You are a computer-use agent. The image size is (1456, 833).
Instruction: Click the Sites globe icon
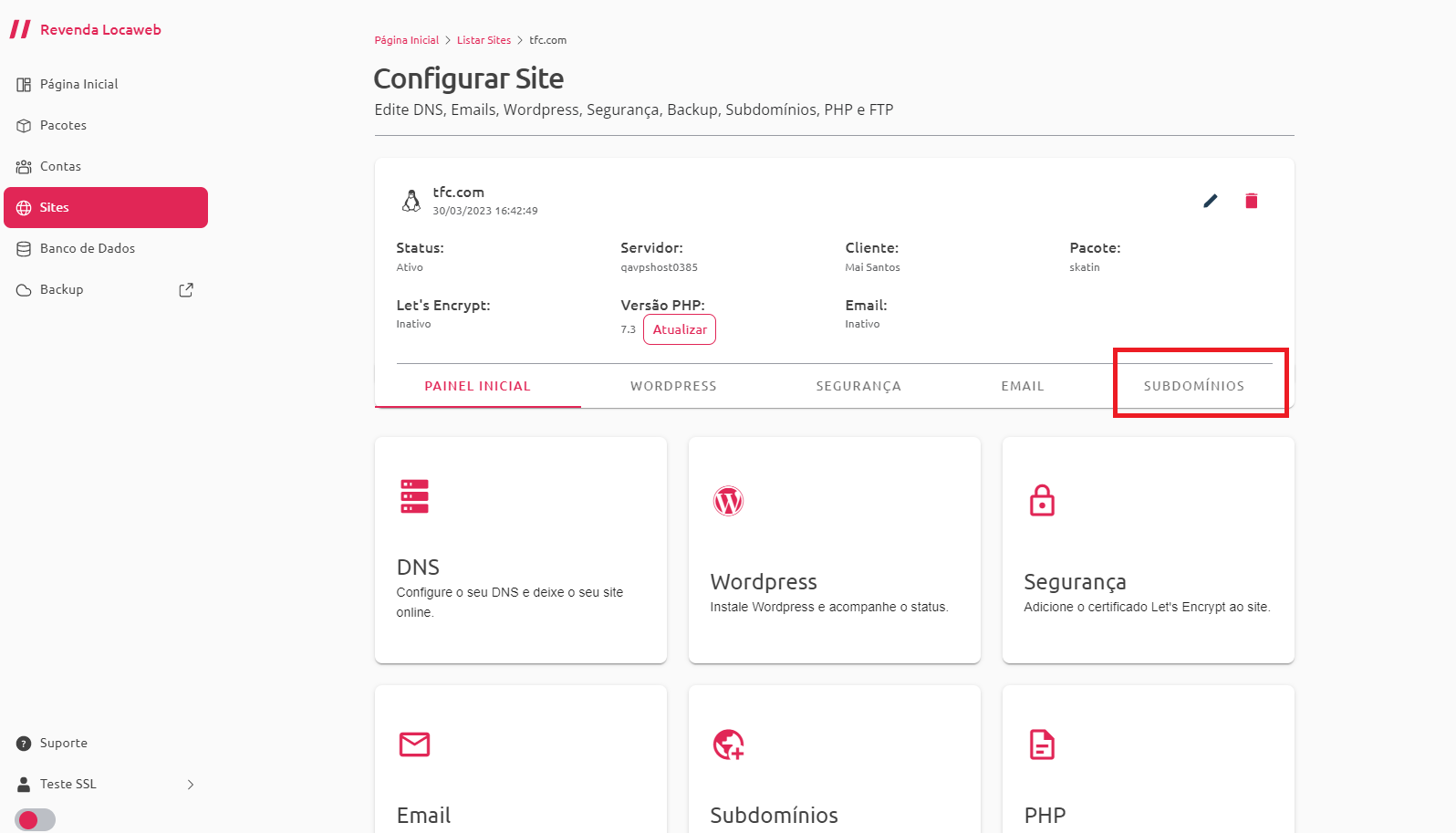point(24,208)
